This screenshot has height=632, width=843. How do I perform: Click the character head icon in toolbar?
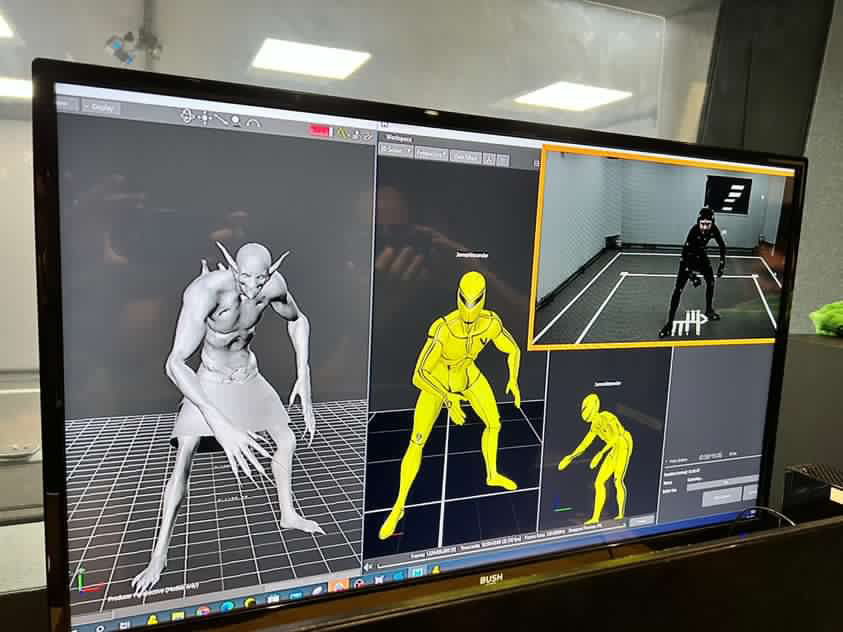tap(236, 121)
